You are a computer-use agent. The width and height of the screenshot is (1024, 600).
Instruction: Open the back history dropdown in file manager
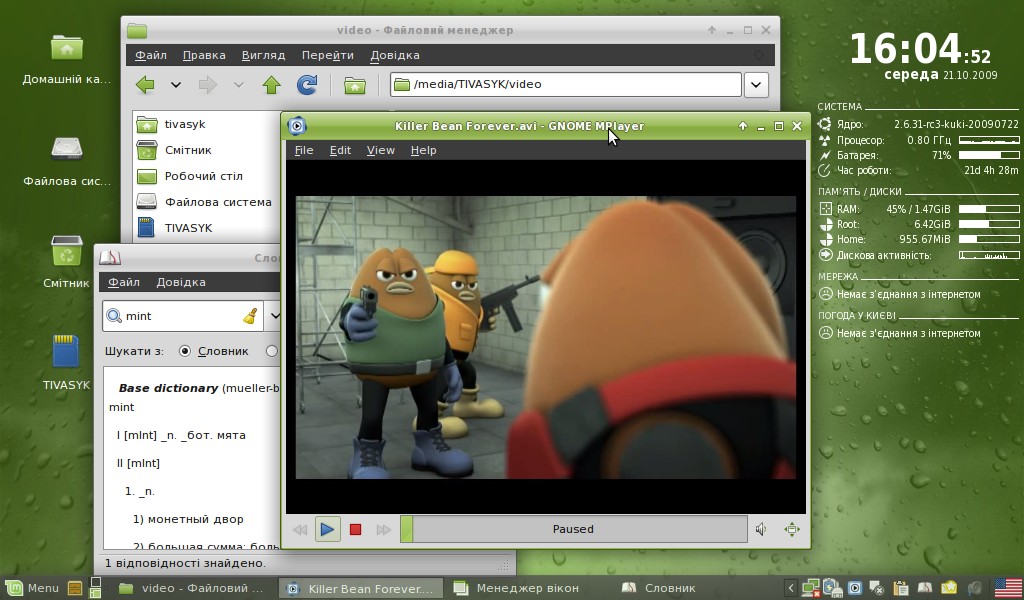click(176, 84)
